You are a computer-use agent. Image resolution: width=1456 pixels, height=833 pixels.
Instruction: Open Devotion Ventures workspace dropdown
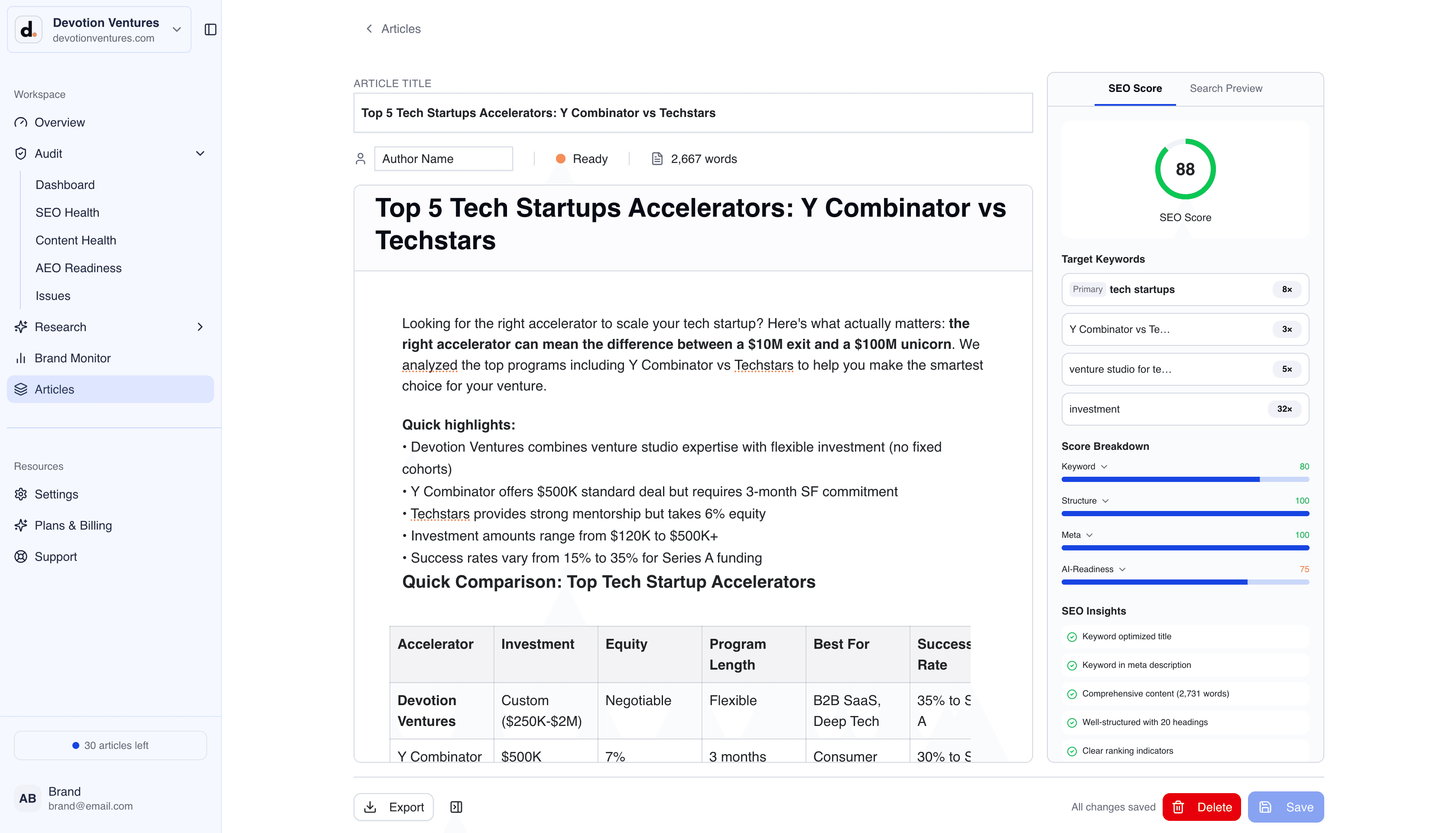[x=177, y=29]
